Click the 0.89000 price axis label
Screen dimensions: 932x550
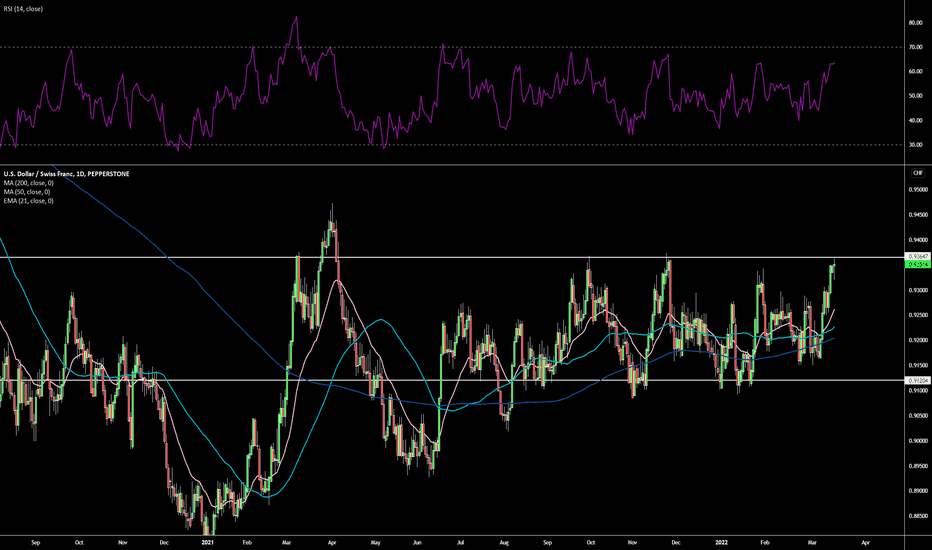pyautogui.click(x=917, y=491)
